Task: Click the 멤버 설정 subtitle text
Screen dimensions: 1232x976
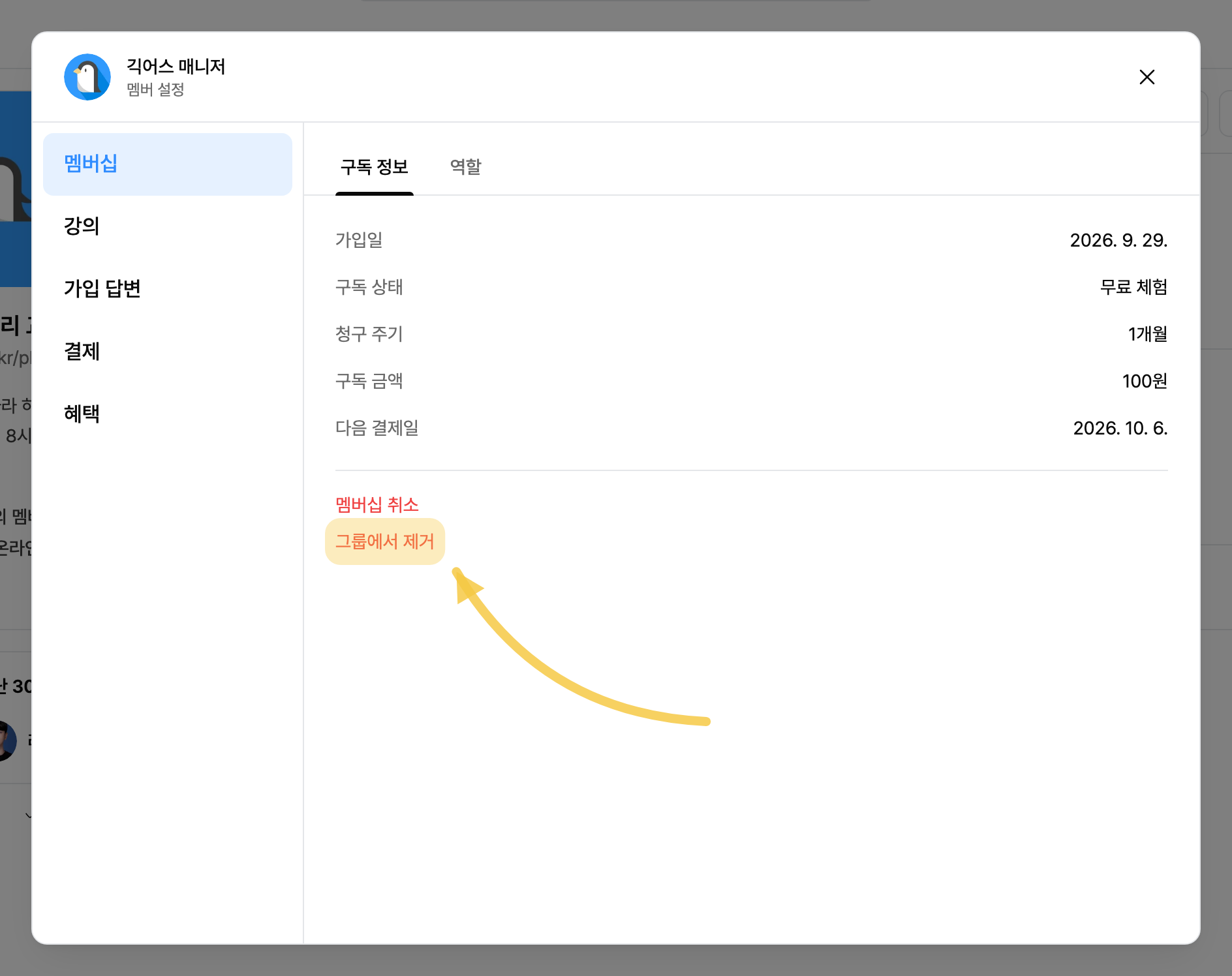Action: (x=155, y=89)
